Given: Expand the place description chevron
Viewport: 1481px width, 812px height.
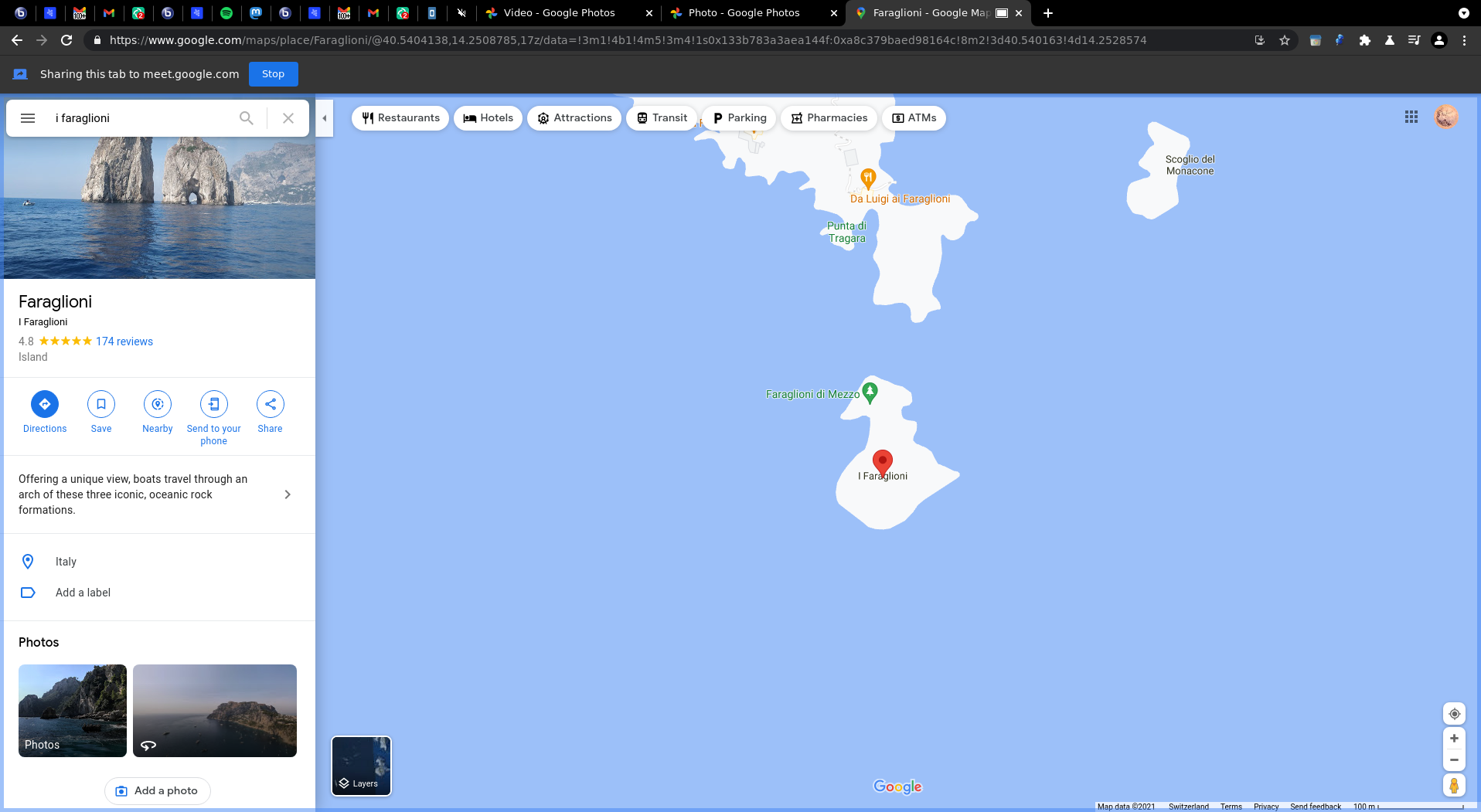Looking at the screenshot, I should click(x=288, y=494).
